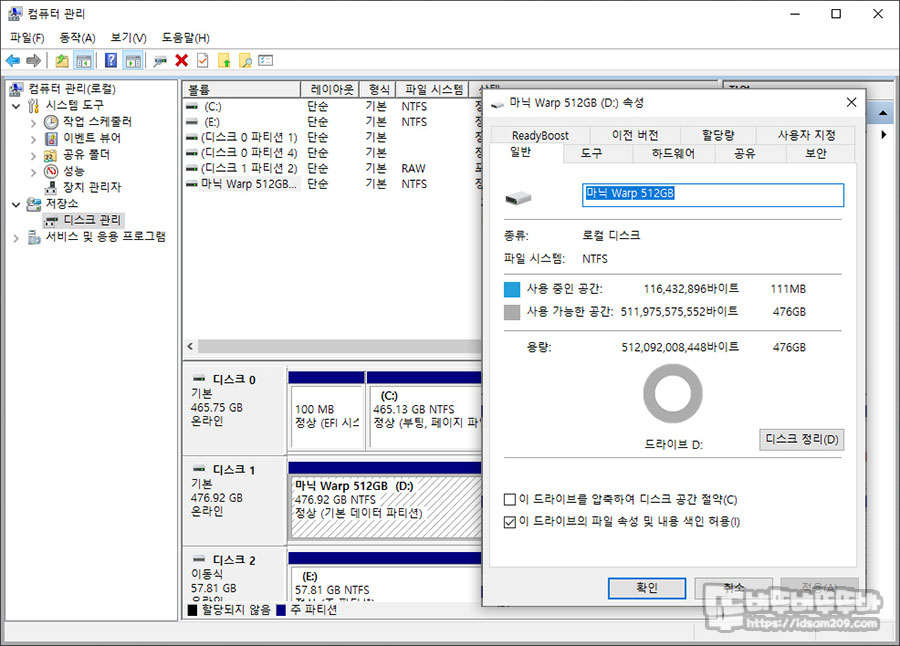Switch to the 하드웨어 tab
Image resolution: width=900 pixels, height=646 pixels.
tap(673, 153)
